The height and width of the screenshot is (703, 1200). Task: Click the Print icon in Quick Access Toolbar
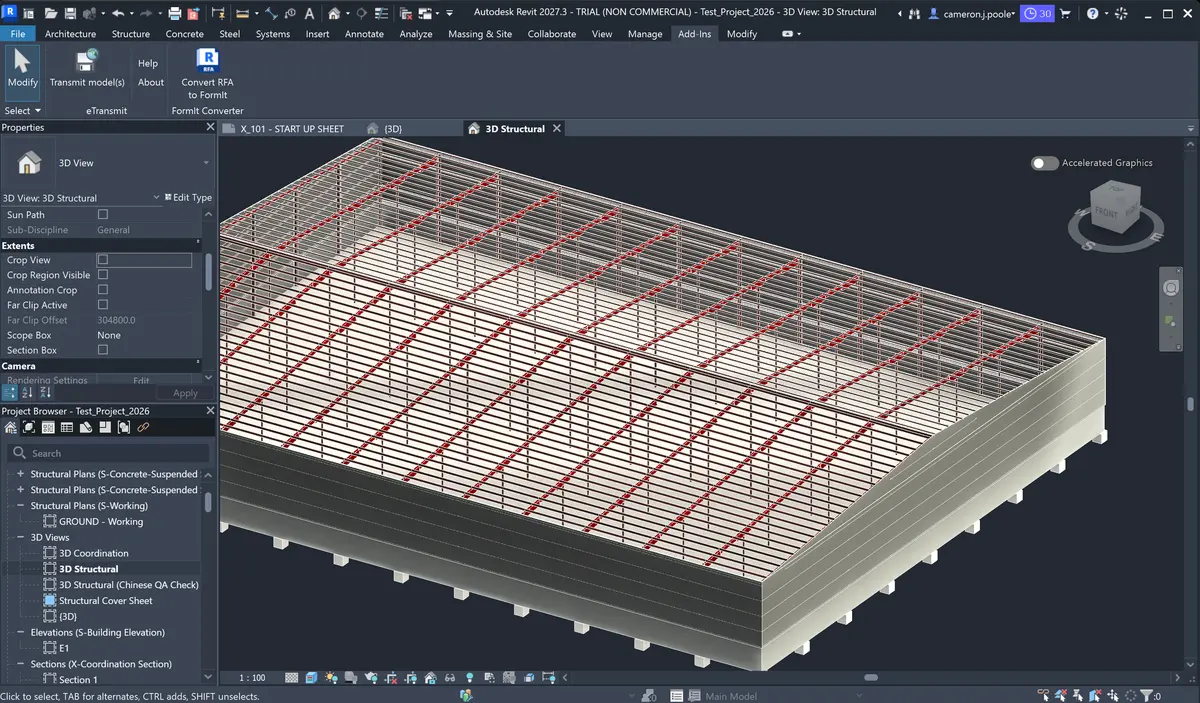click(174, 13)
